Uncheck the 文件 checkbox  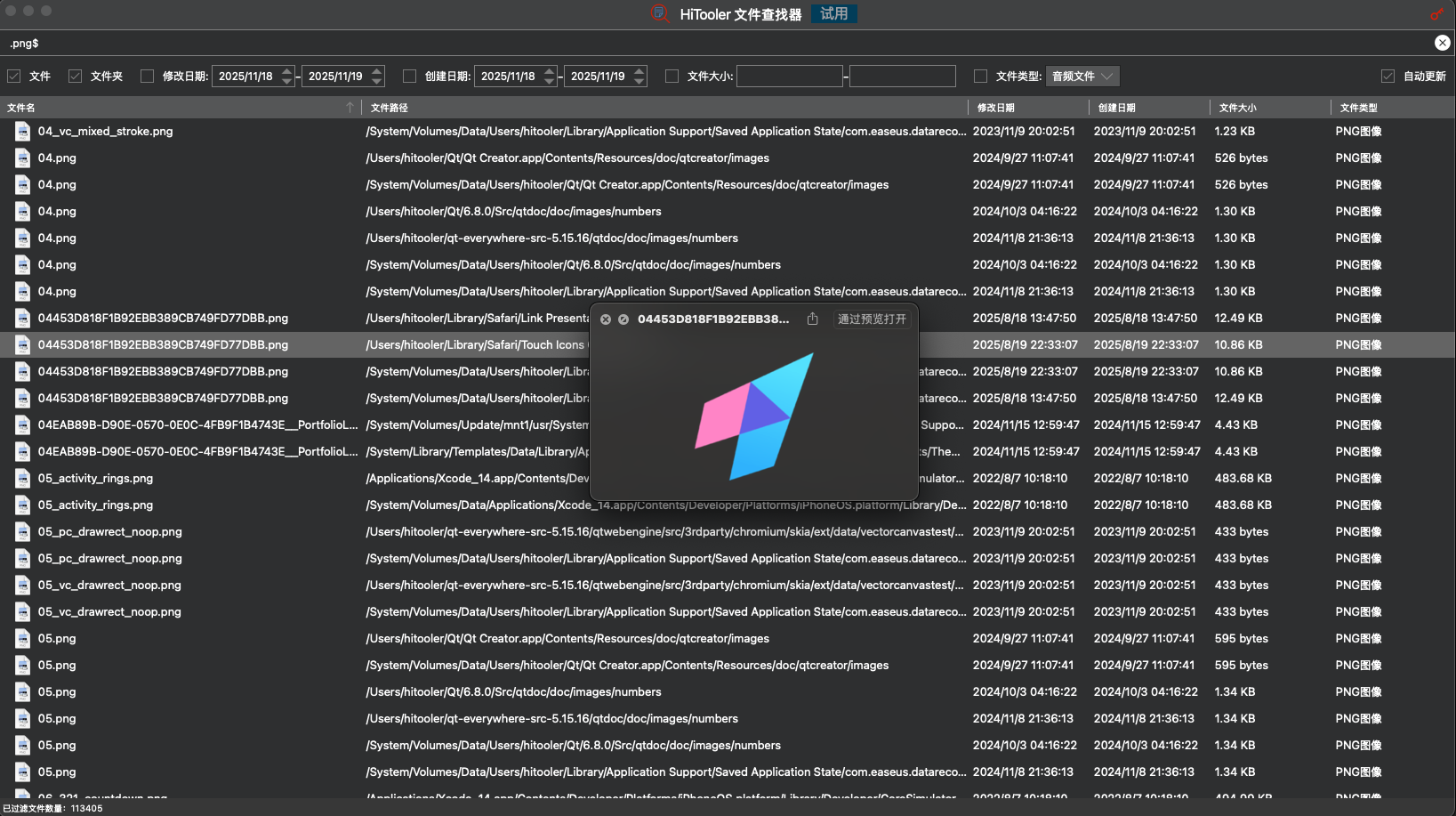pos(14,77)
